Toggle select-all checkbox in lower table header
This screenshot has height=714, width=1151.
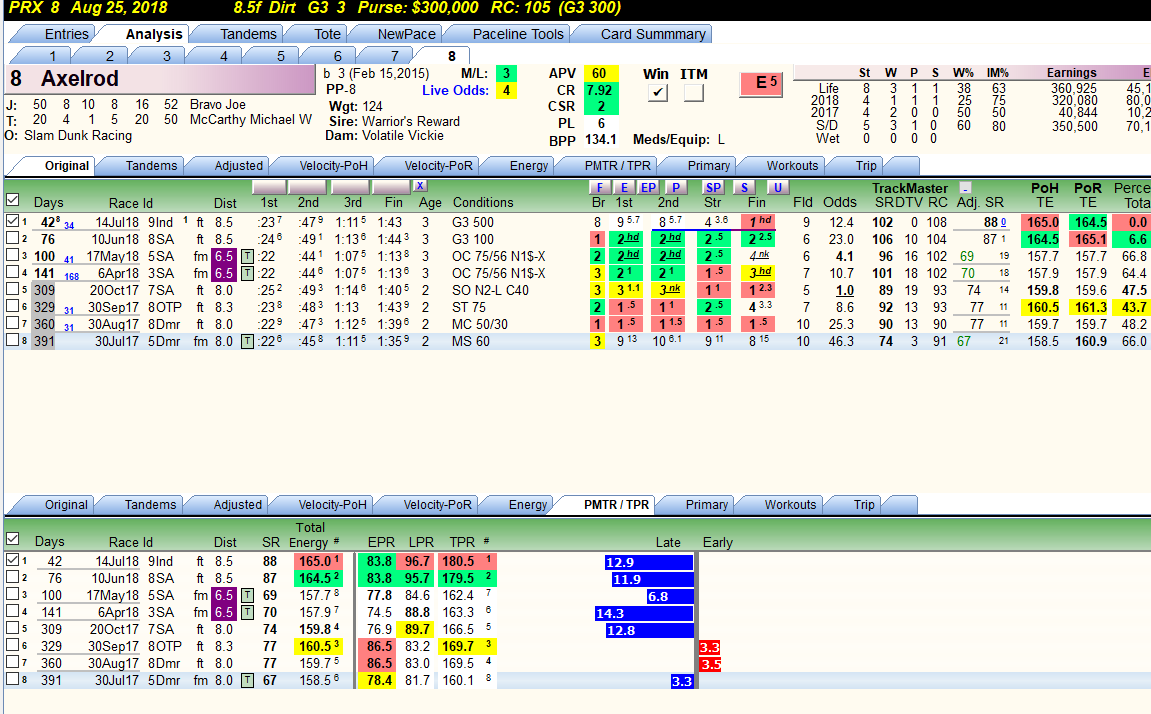pyautogui.click(x=12, y=539)
